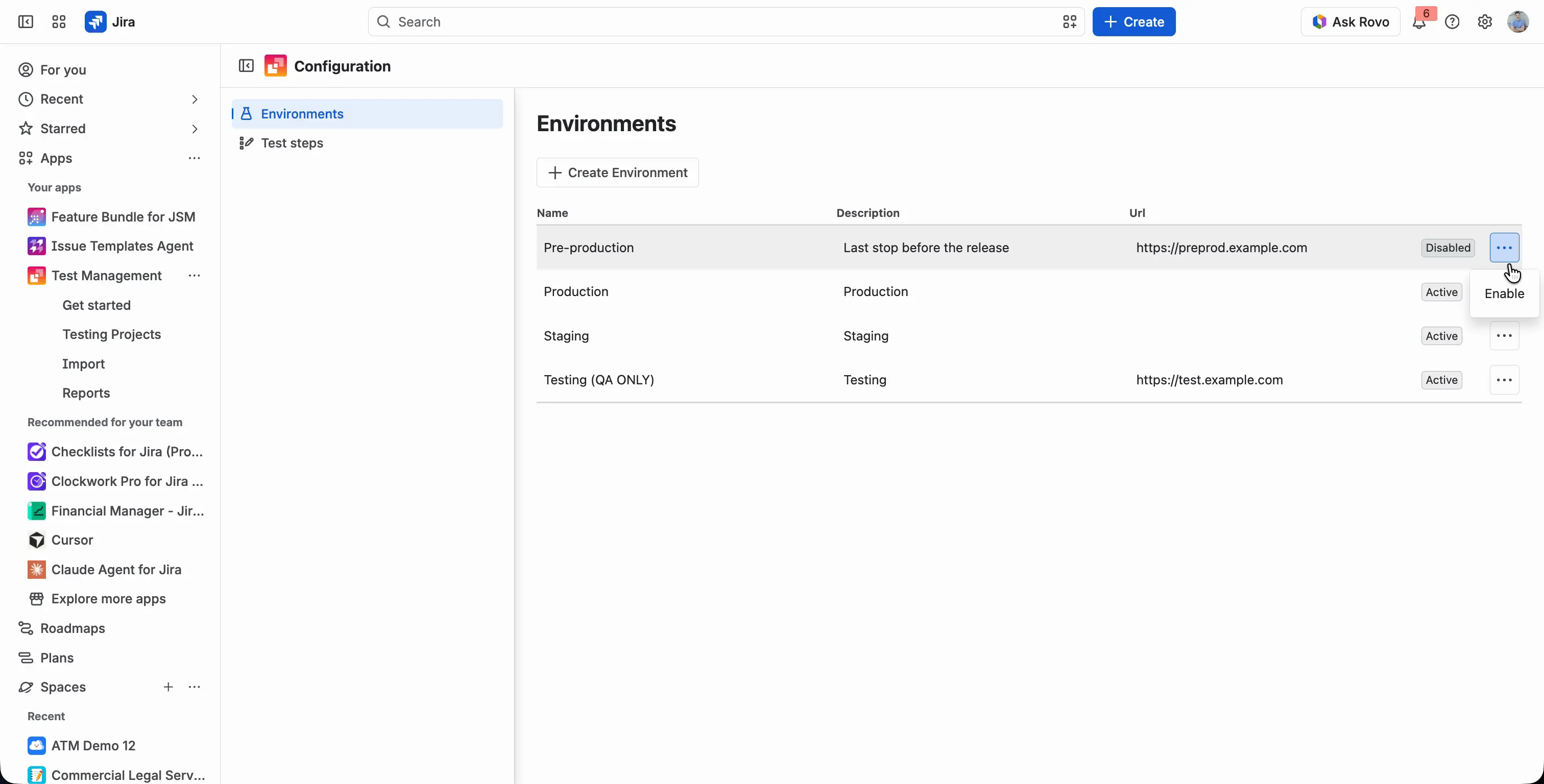Open the user profile avatar
1544x784 pixels.
(1517, 22)
